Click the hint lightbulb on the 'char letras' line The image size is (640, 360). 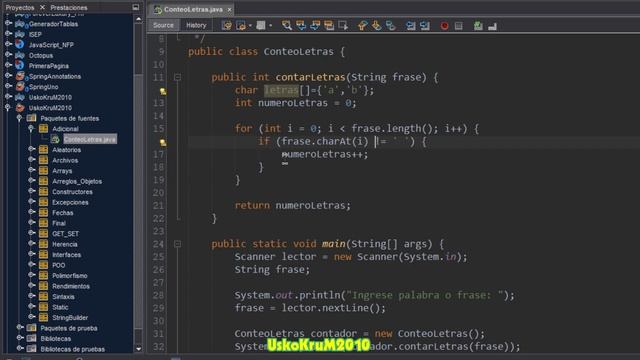(162, 91)
